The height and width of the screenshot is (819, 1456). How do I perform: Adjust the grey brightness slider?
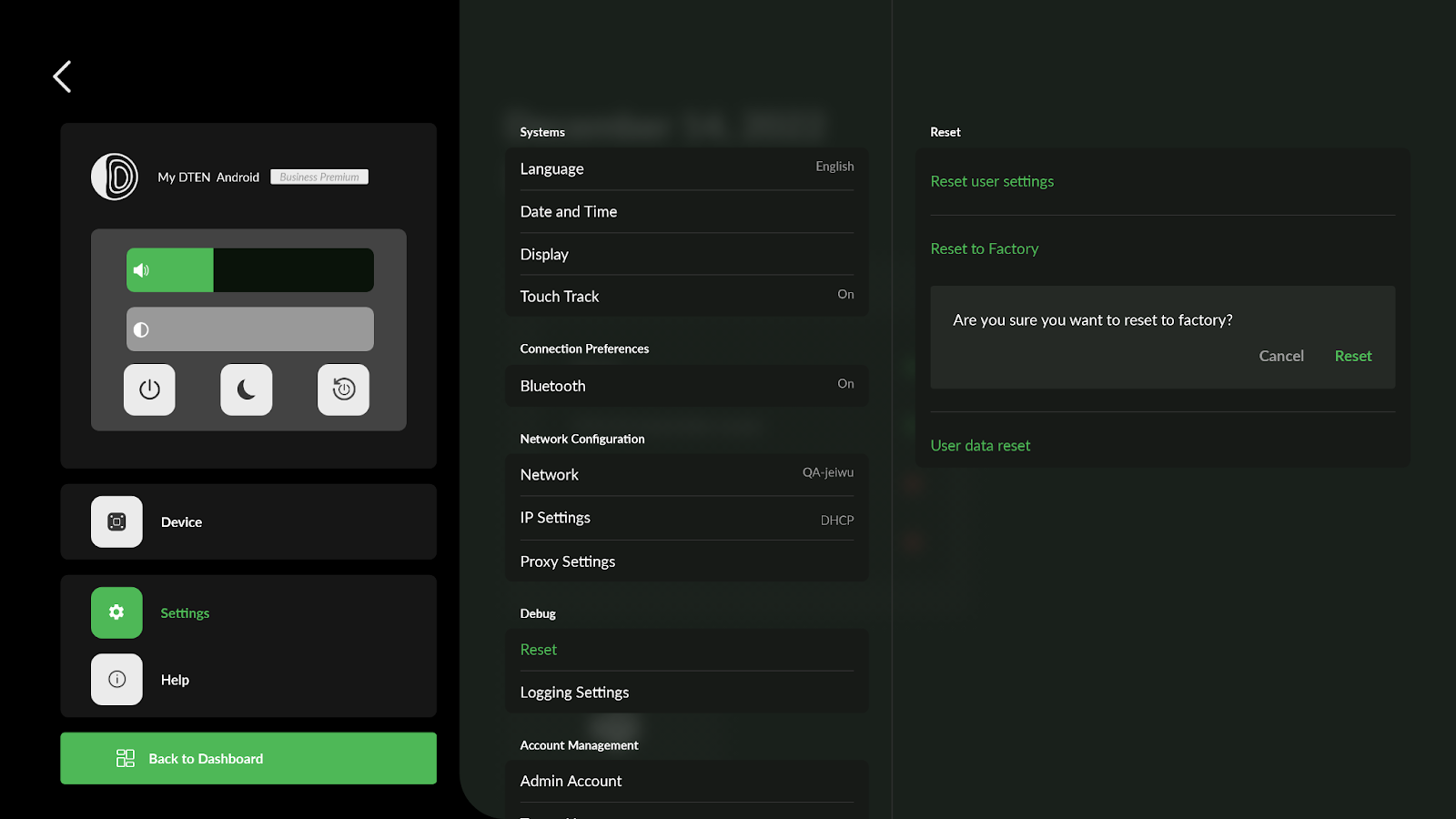pyautogui.click(x=250, y=329)
